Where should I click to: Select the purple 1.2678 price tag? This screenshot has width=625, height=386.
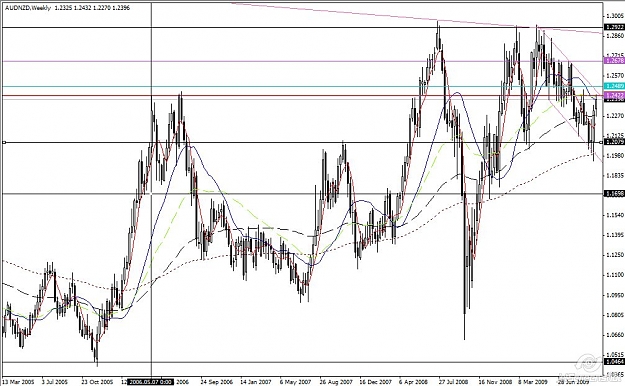[x=615, y=61]
